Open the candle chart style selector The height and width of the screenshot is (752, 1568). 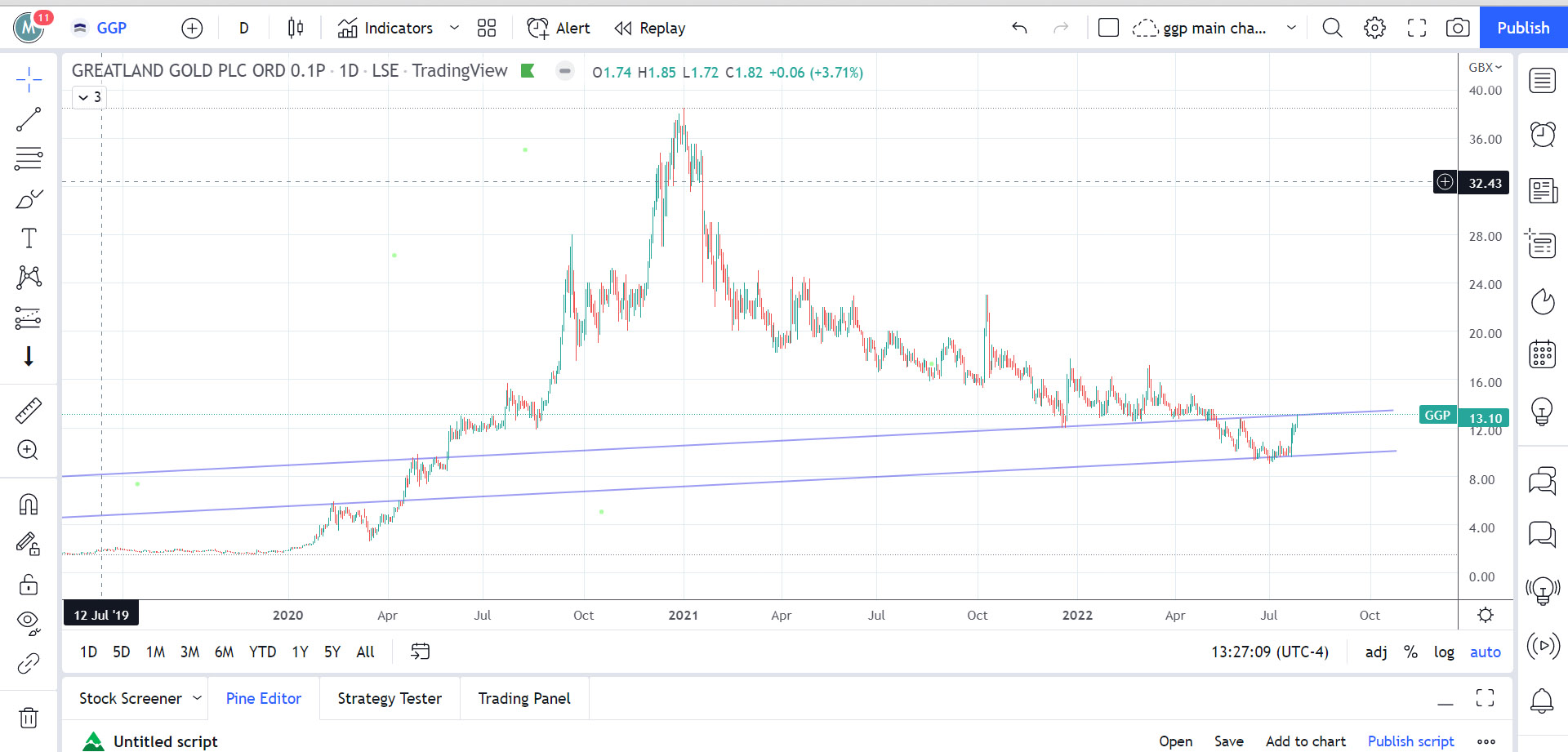click(296, 28)
